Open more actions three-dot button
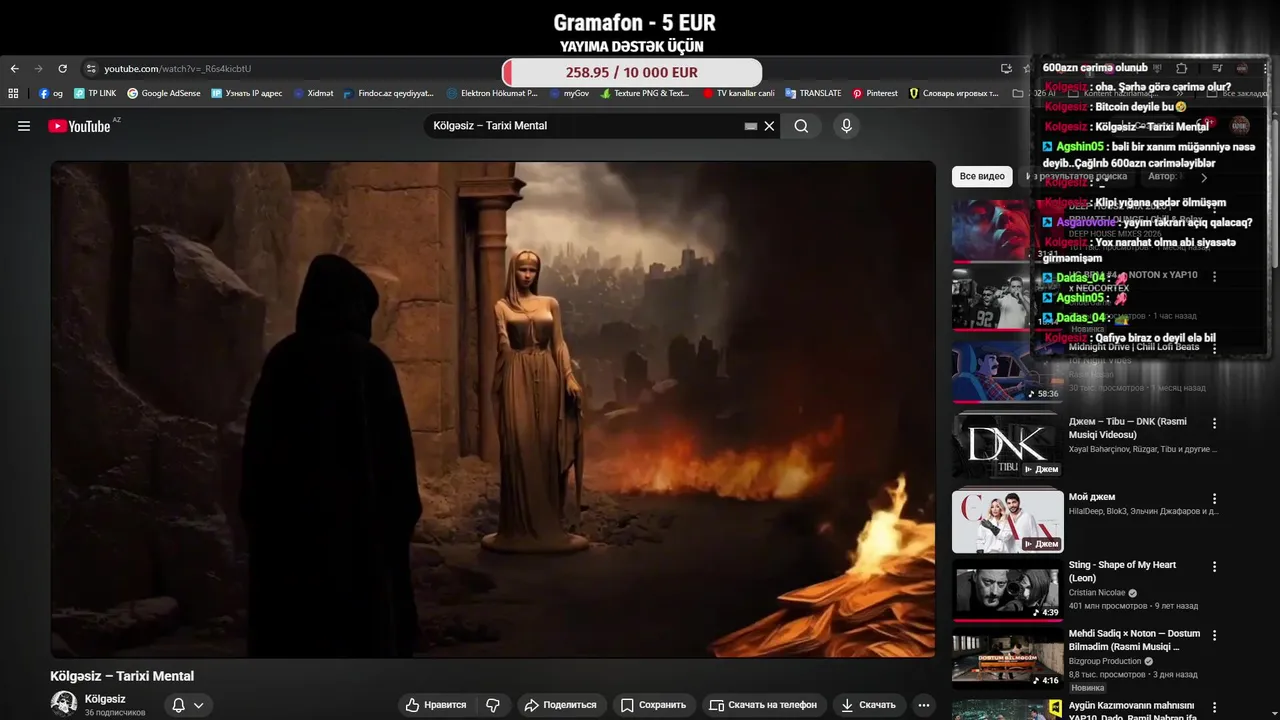This screenshot has width=1280, height=720. point(924,705)
